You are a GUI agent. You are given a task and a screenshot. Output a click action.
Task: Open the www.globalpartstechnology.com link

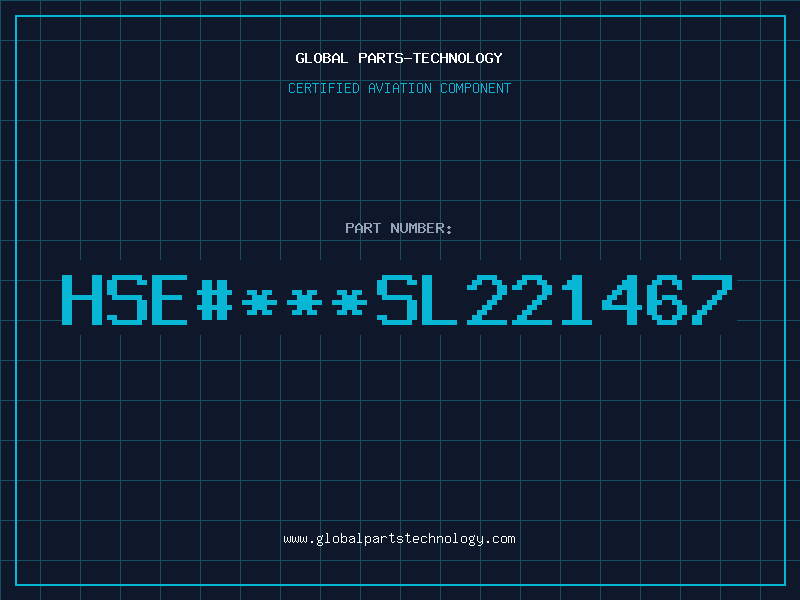(x=399, y=539)
